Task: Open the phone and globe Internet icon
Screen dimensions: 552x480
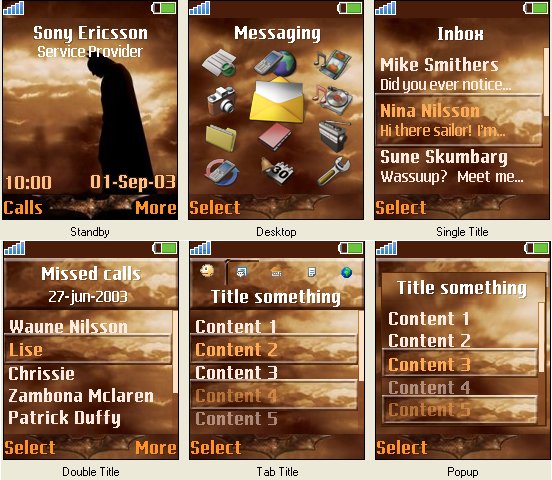Action: pos(277,63)
